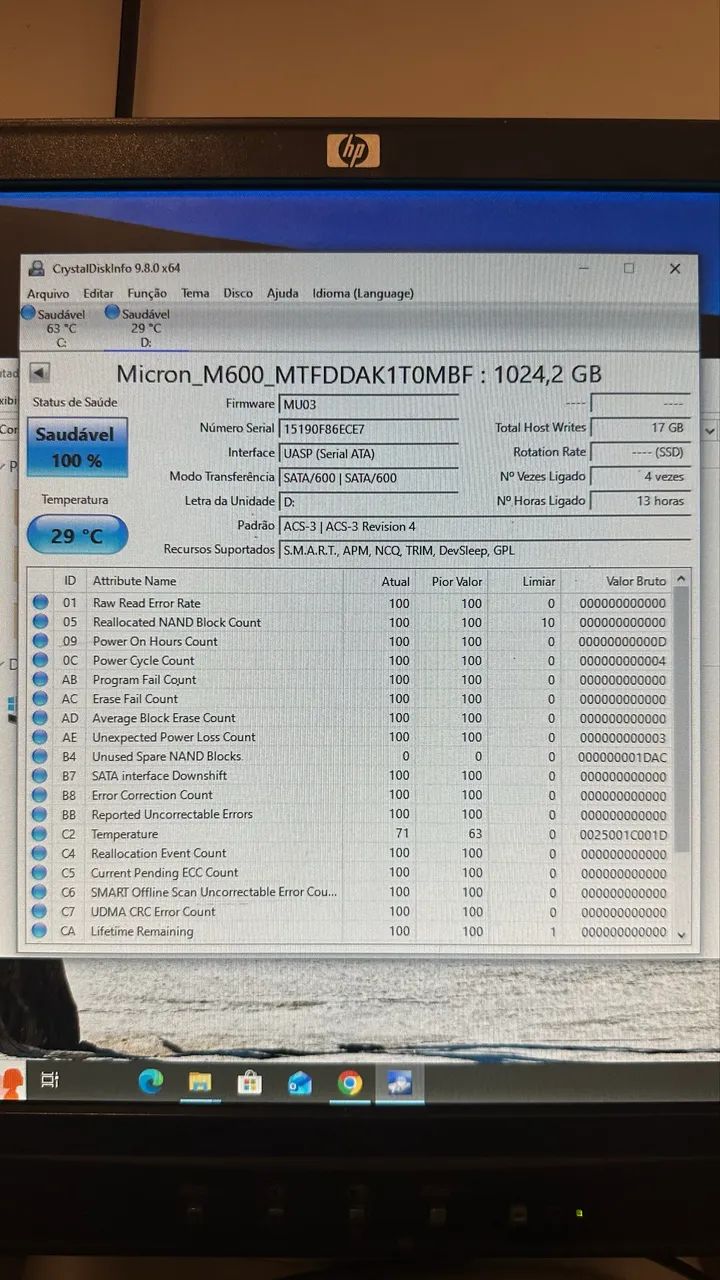Click the Total Host Writes value 17 GB
Screen dimensions: 720x1280
pos(640,427)
